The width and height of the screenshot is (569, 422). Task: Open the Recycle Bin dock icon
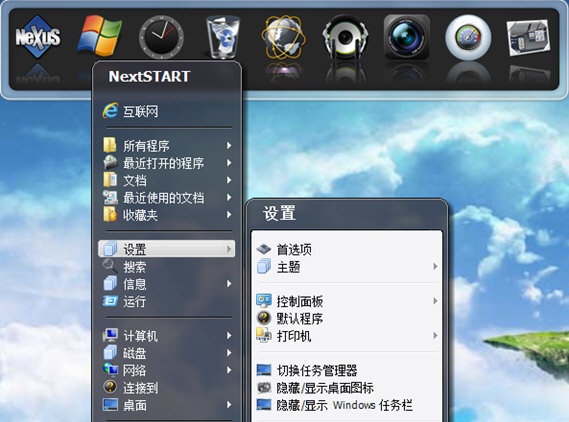coord(223,37)
